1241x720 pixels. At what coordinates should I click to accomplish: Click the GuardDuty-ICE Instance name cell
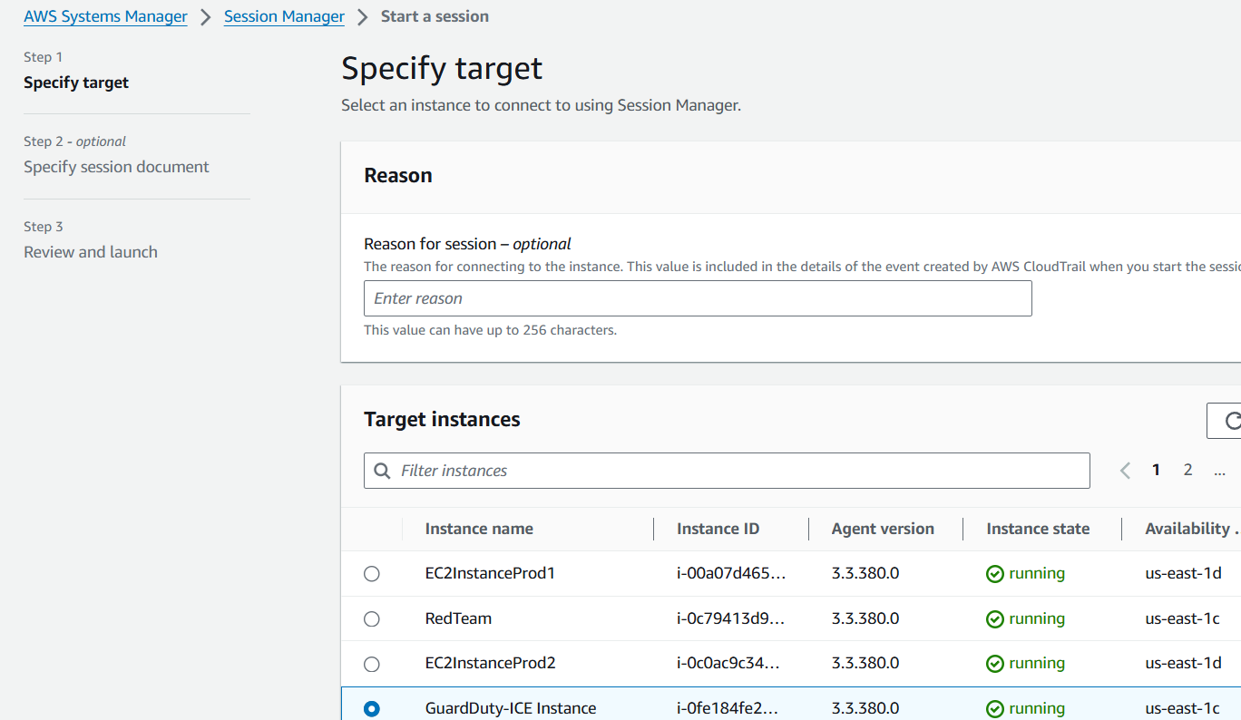tap(511, 708)
